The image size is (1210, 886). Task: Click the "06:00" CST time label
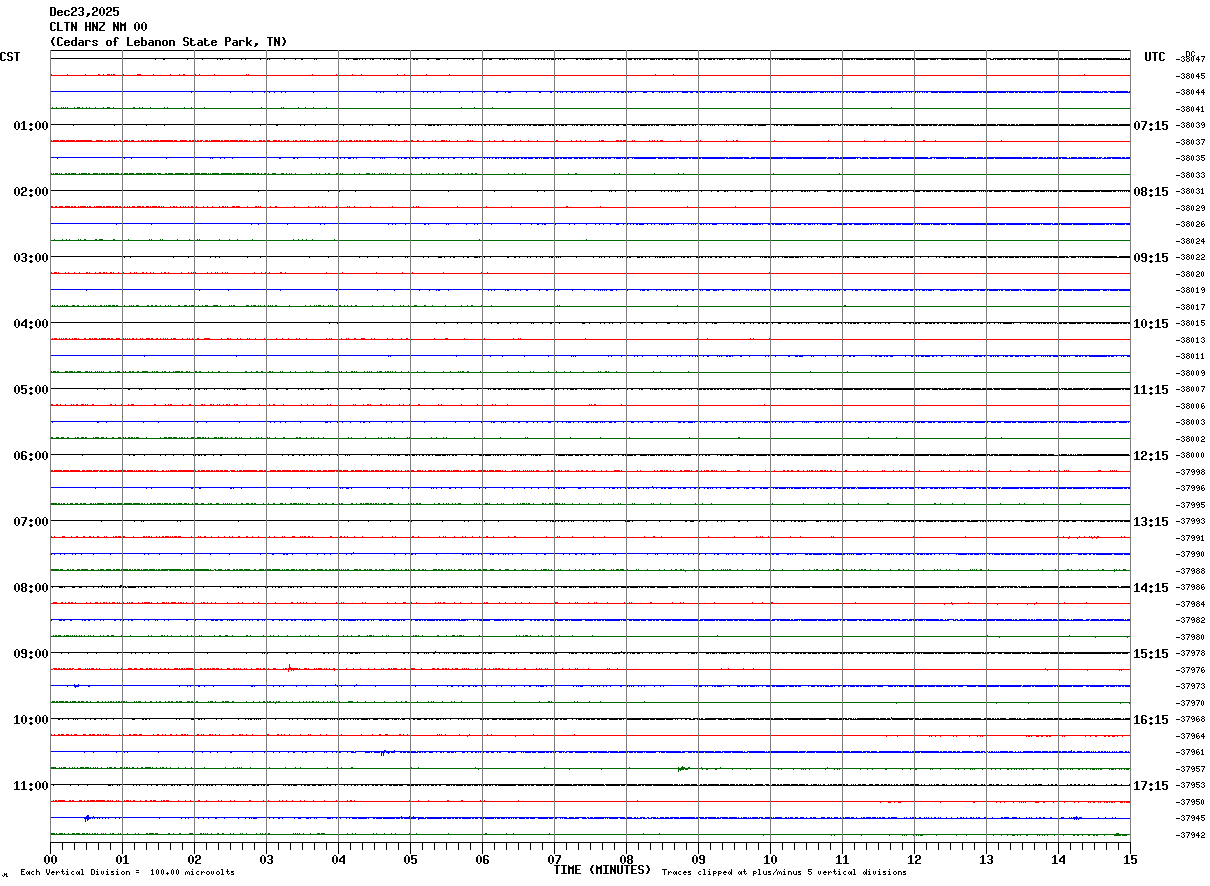(31, 456)
